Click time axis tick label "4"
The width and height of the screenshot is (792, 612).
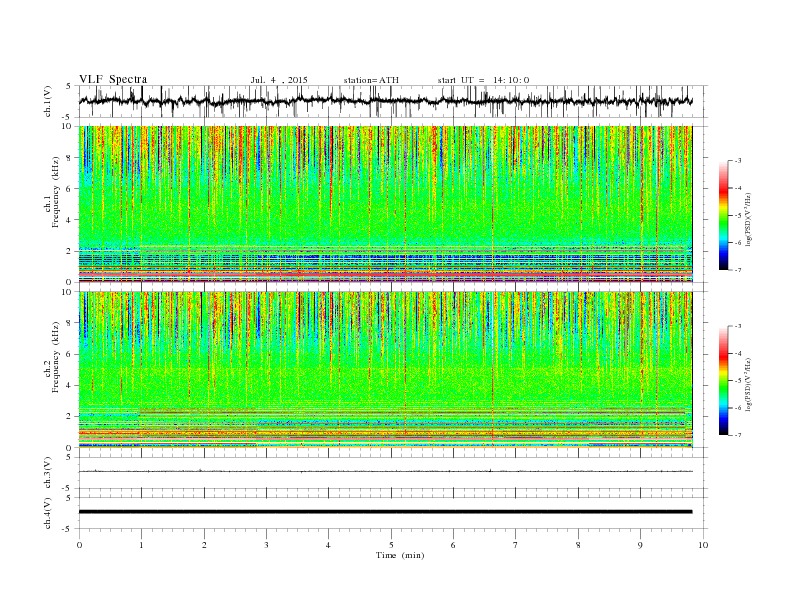[x=328, y=545]
